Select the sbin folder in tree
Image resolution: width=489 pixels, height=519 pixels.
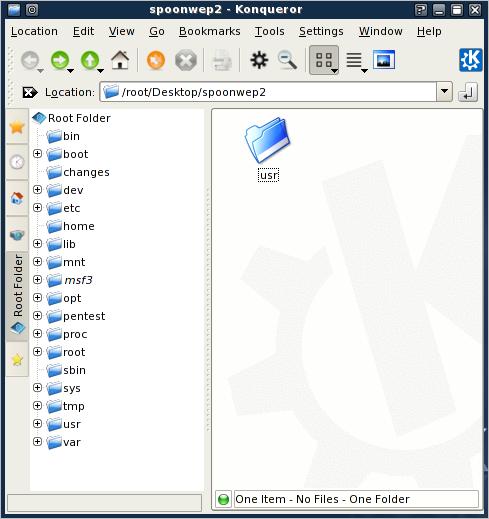coord(66,370)
